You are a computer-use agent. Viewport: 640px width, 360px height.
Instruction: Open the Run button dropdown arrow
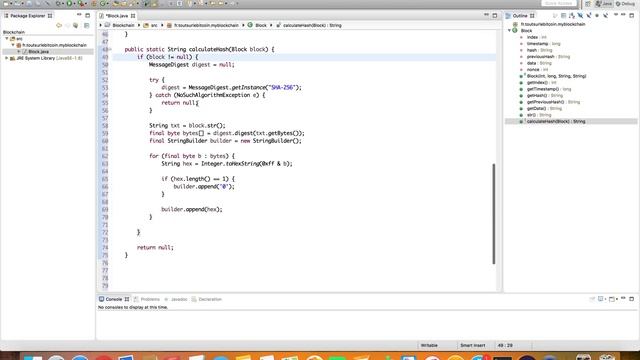tap(74, 4)
